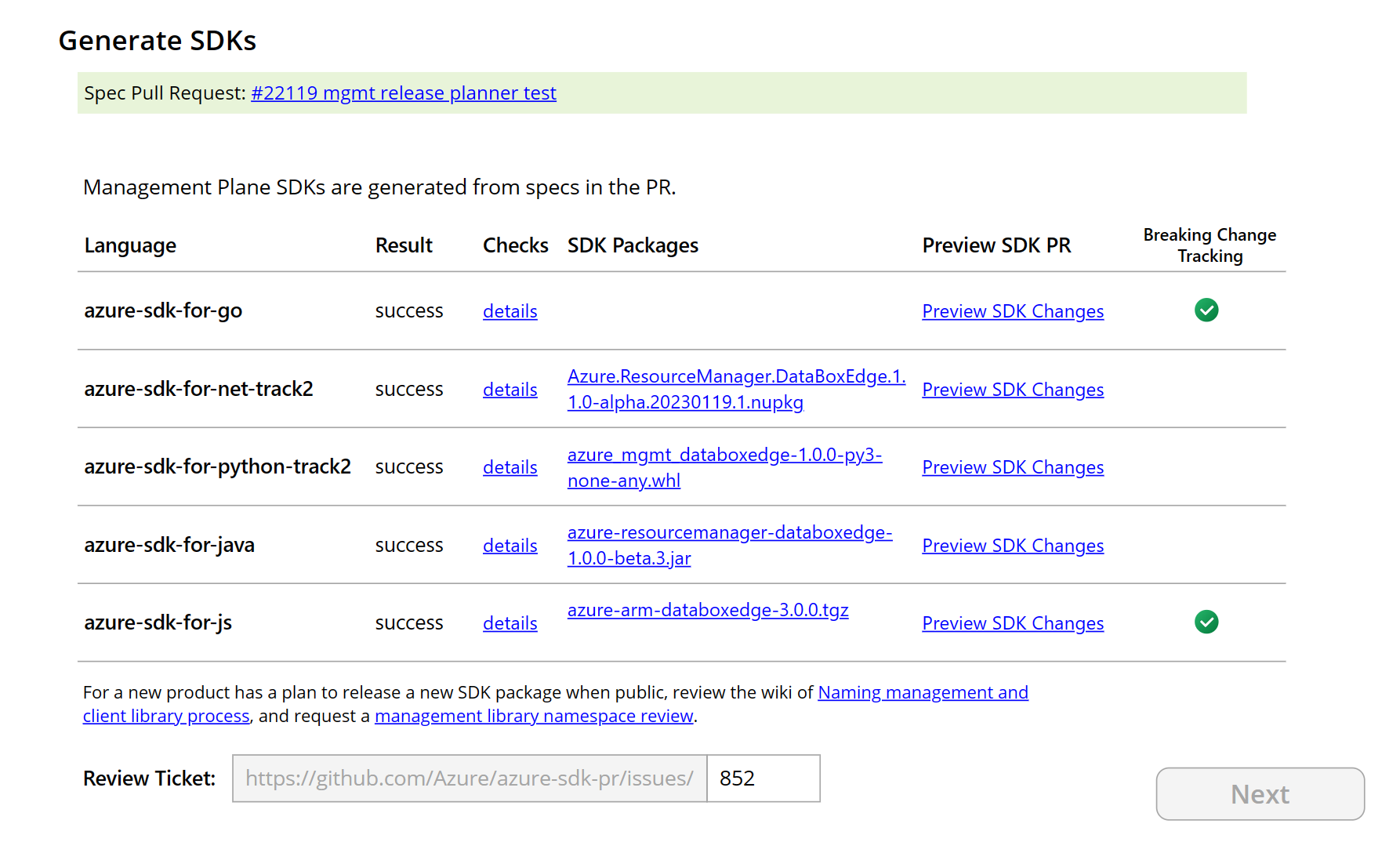Open details for azure-sdk-for-python-track2 checks
Viewport: 1400px width, 842px height.
(510, 466)
